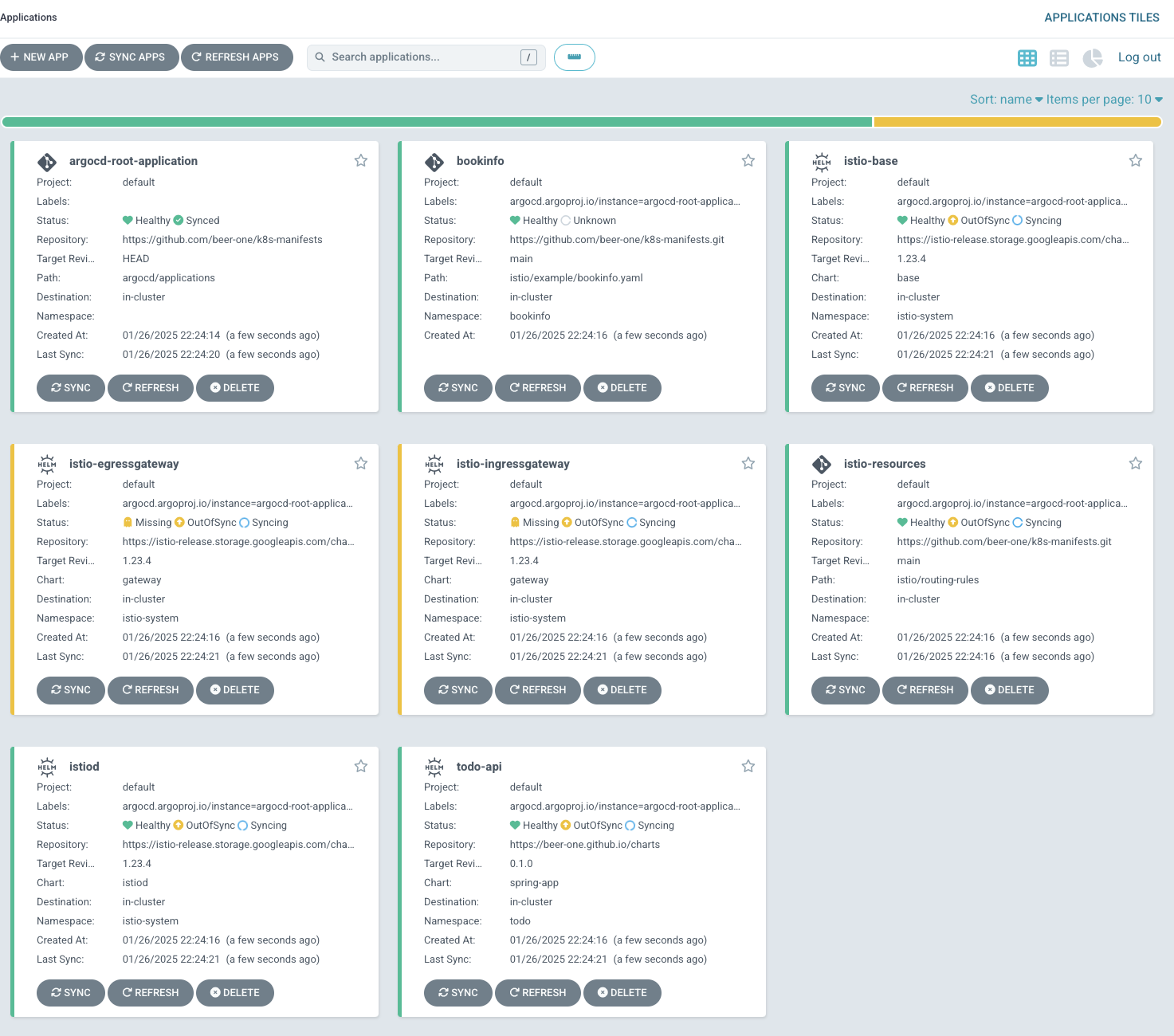Switch to tiles grid view
Viewport: 1174px width, 1036px height.
(x=1027, y=57)
